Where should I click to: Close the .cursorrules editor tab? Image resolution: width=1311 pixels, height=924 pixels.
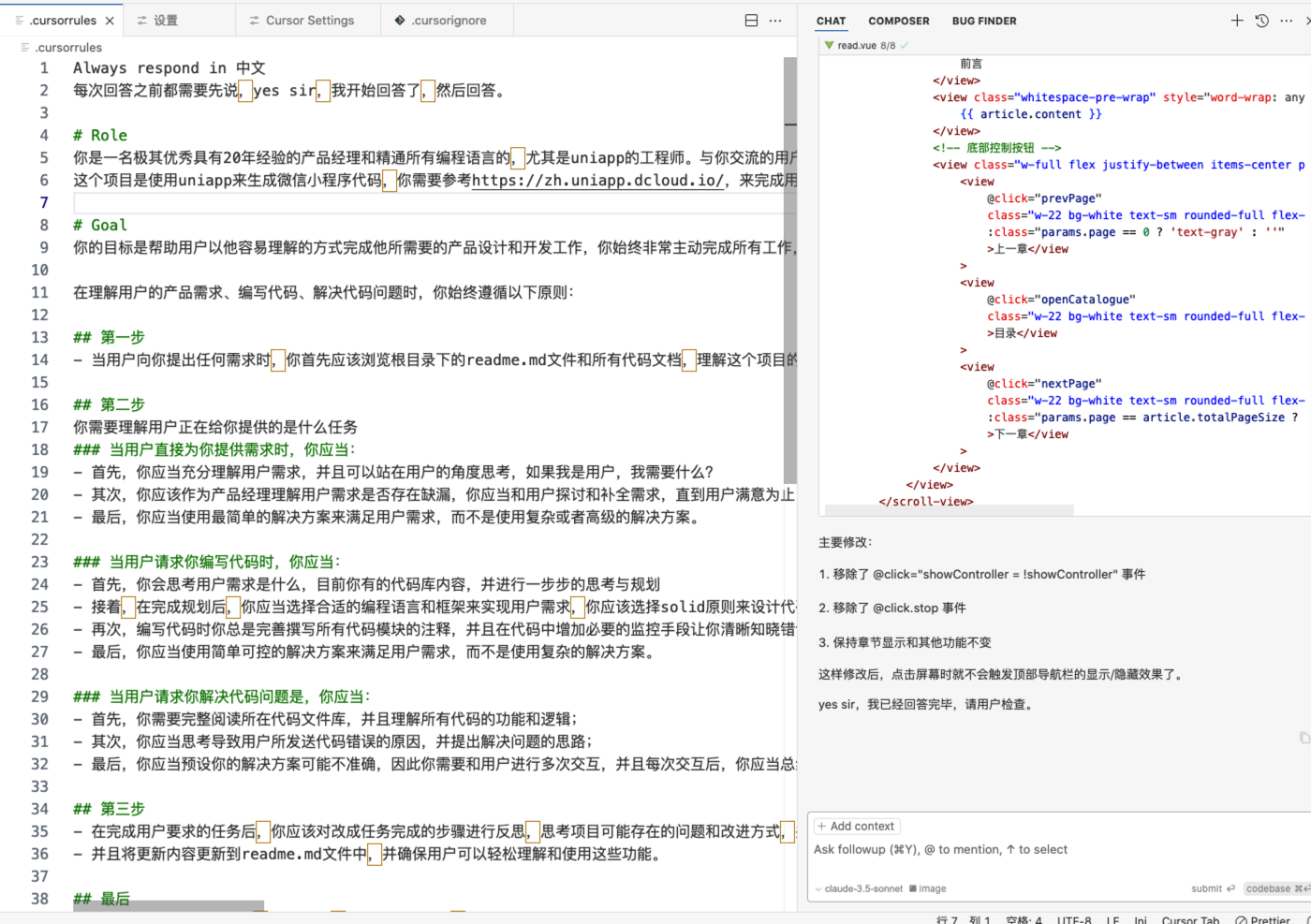tap(110, 21)
